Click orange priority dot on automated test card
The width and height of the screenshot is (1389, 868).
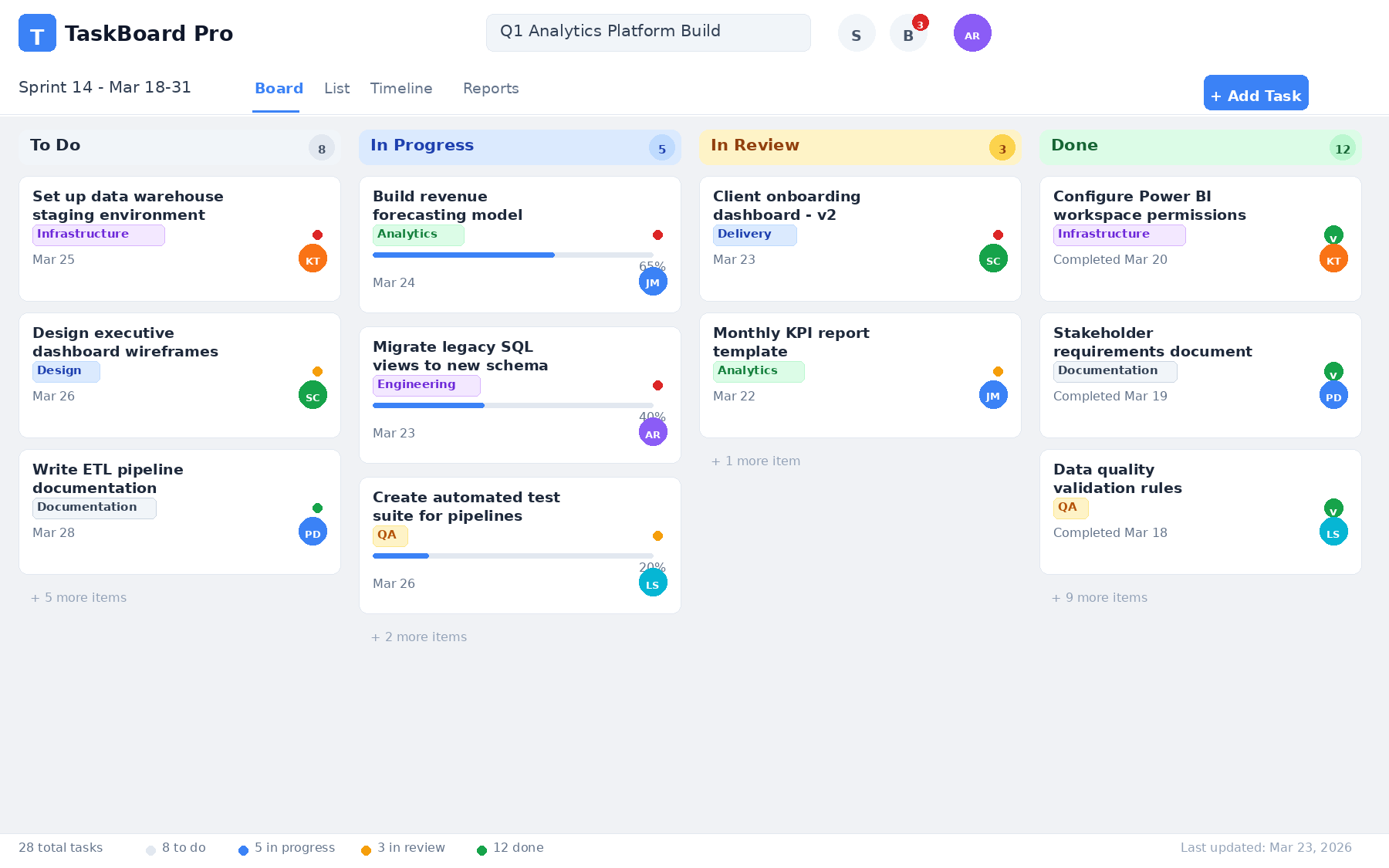click(657, 535)
